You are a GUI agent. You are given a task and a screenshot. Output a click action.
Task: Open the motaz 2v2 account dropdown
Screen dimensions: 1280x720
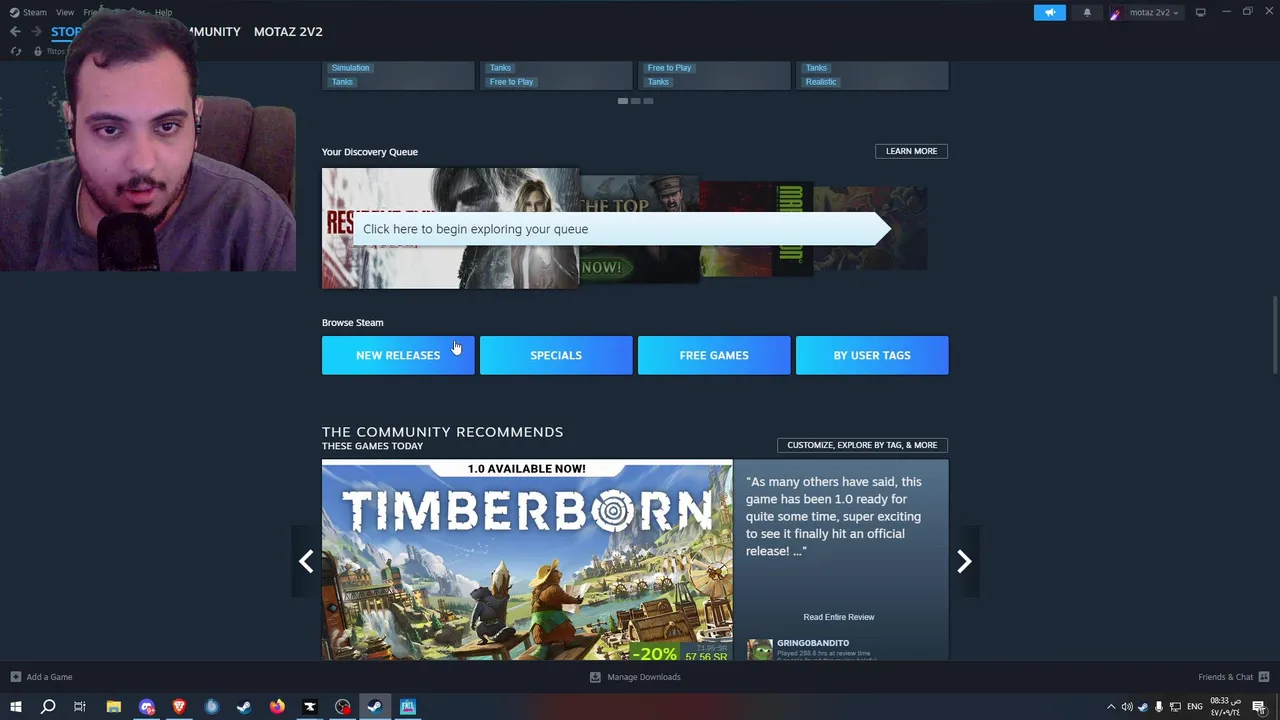click(1145, 12)
